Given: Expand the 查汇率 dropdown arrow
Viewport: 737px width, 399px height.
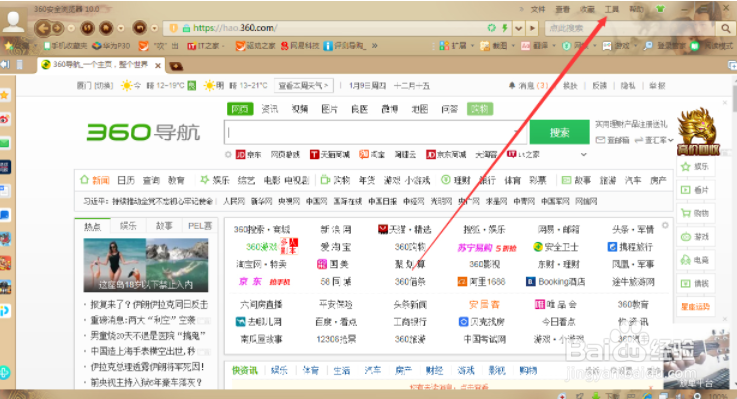Looking at the screenshot, I should tap(671, 140).
